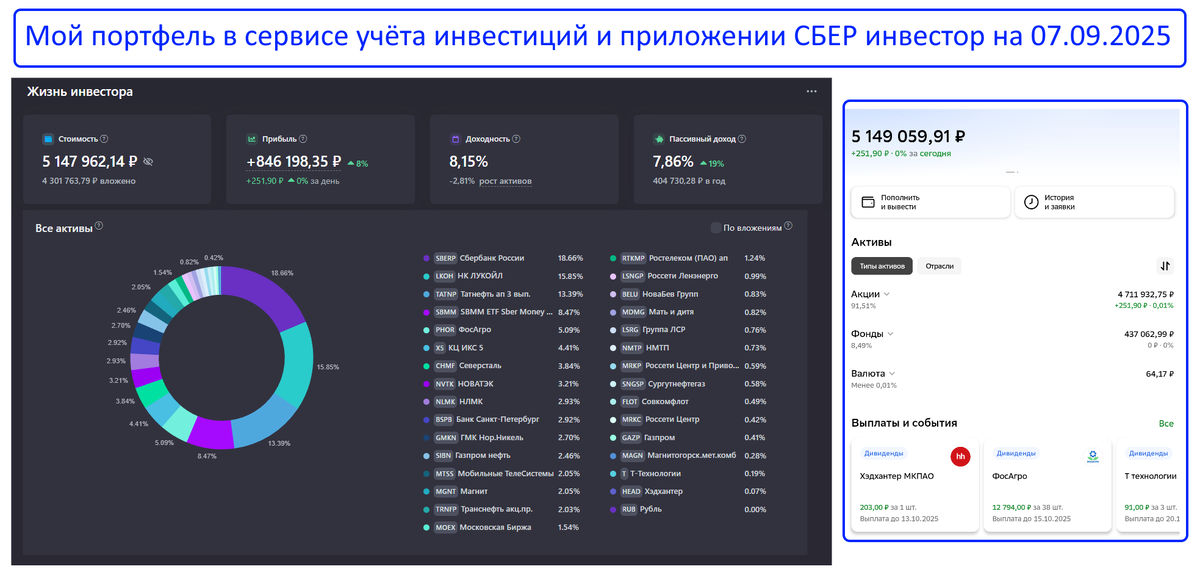Click the NVTK ticker badge
1200x580 pixels.
(x=445, y=384)
